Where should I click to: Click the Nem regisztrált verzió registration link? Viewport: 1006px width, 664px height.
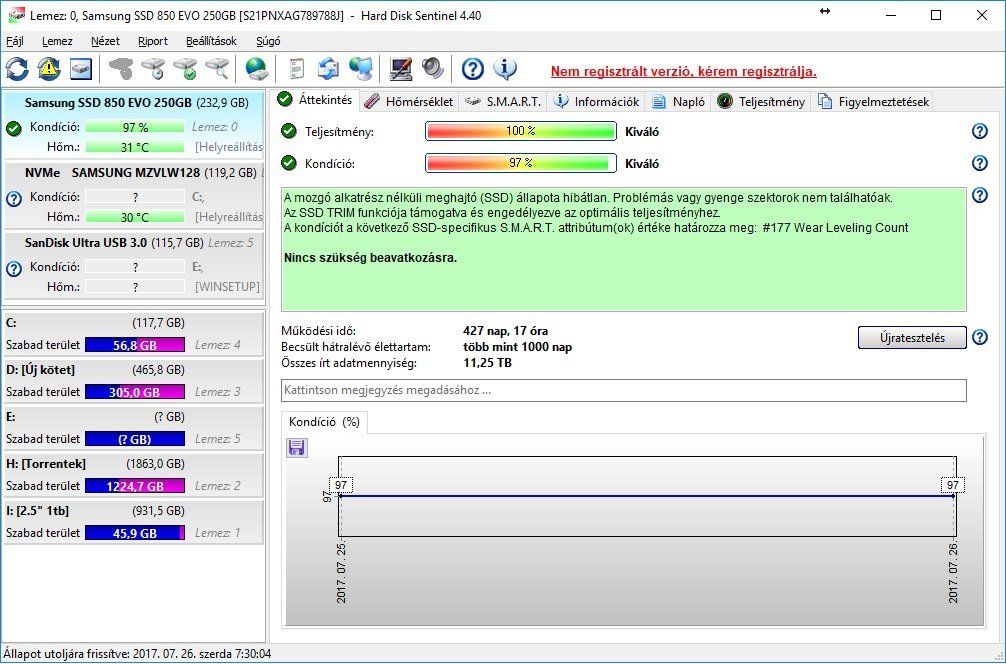coord(683,71)
